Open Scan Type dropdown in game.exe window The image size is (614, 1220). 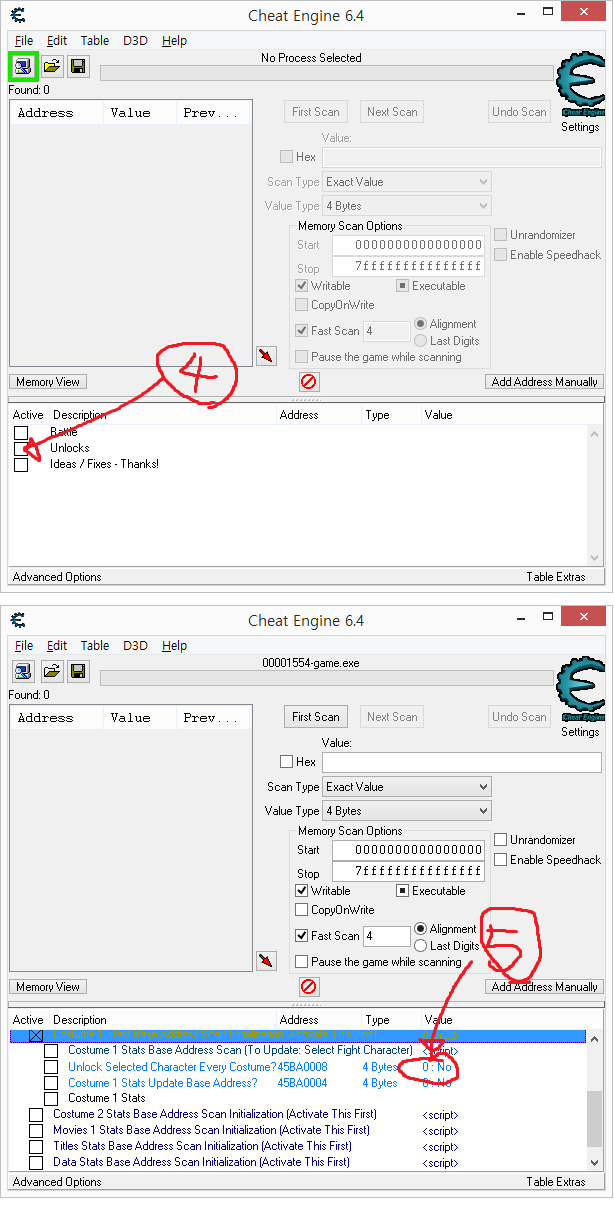point(407,787)
